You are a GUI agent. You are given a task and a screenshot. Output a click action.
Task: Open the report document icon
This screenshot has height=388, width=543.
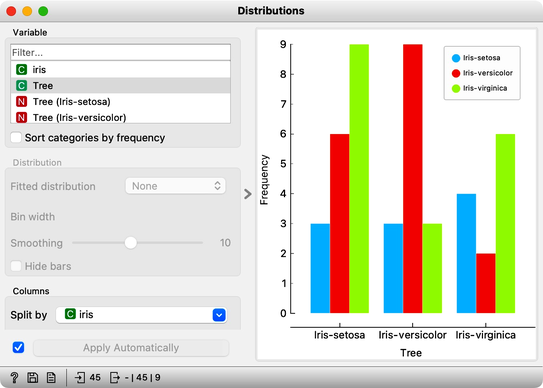click(51, 377)
